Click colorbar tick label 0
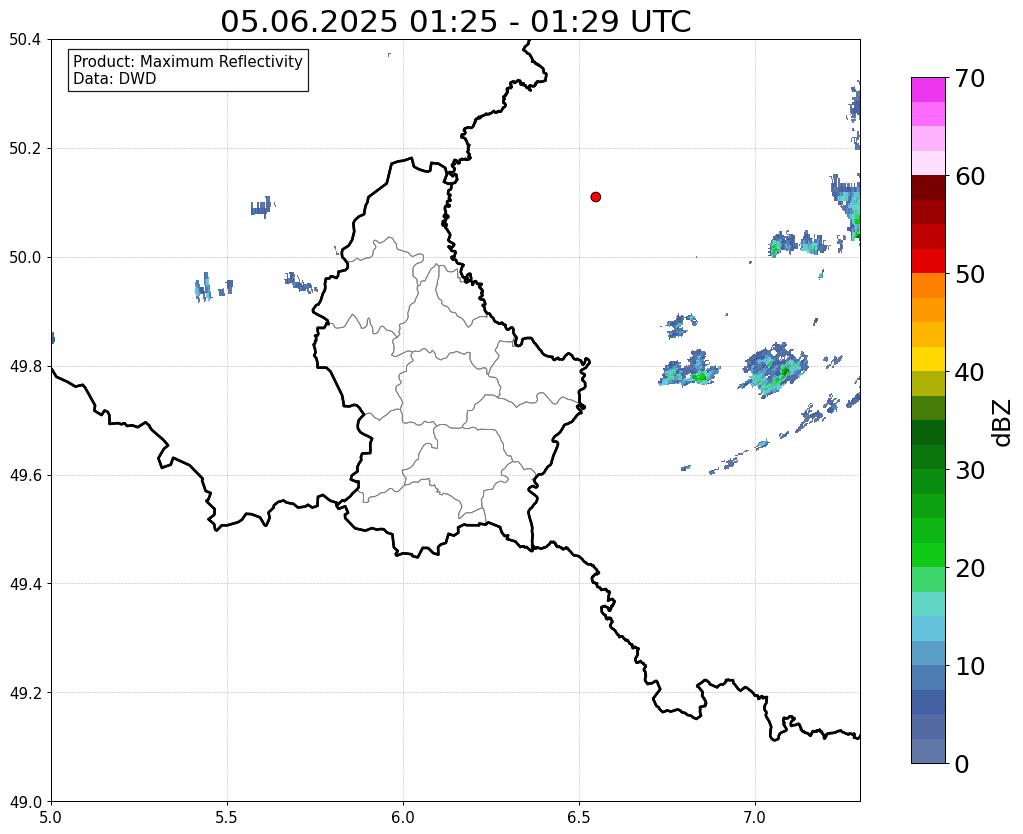Viewport: 1023px width, 834px height. [962, 764]
